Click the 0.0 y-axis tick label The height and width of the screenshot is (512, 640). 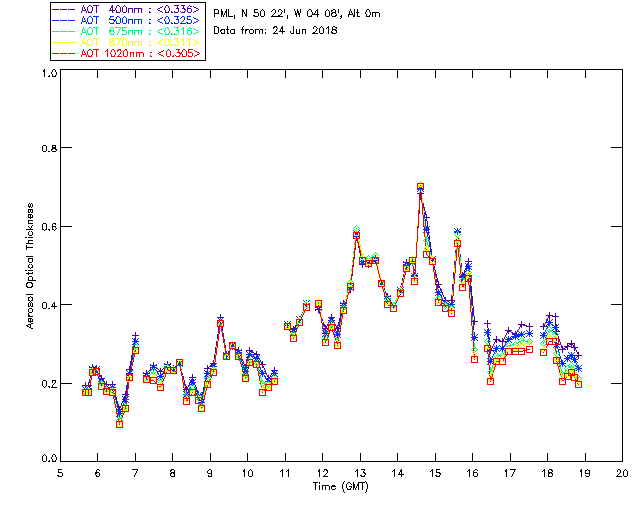pyautogui.click(x=49, y=459)
